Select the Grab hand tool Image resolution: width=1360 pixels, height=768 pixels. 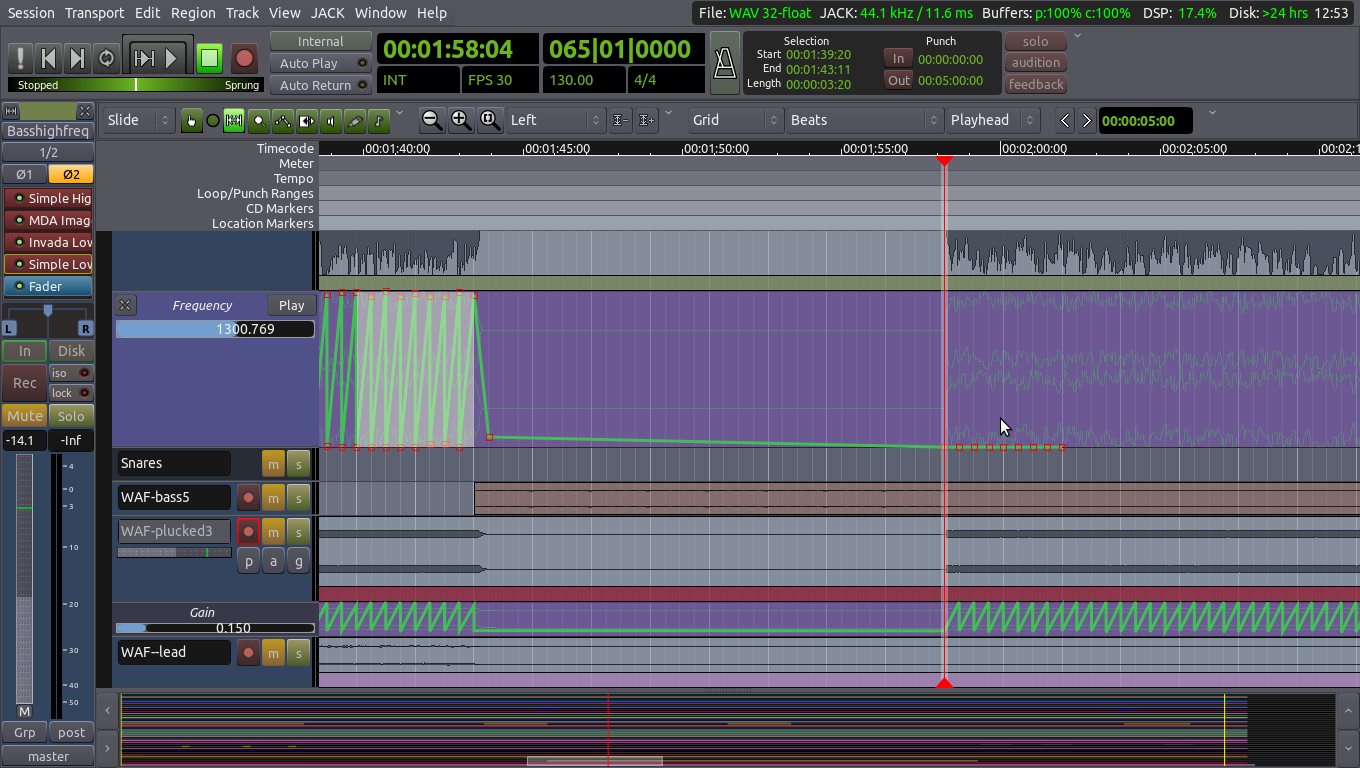click(x=191, y=120)
